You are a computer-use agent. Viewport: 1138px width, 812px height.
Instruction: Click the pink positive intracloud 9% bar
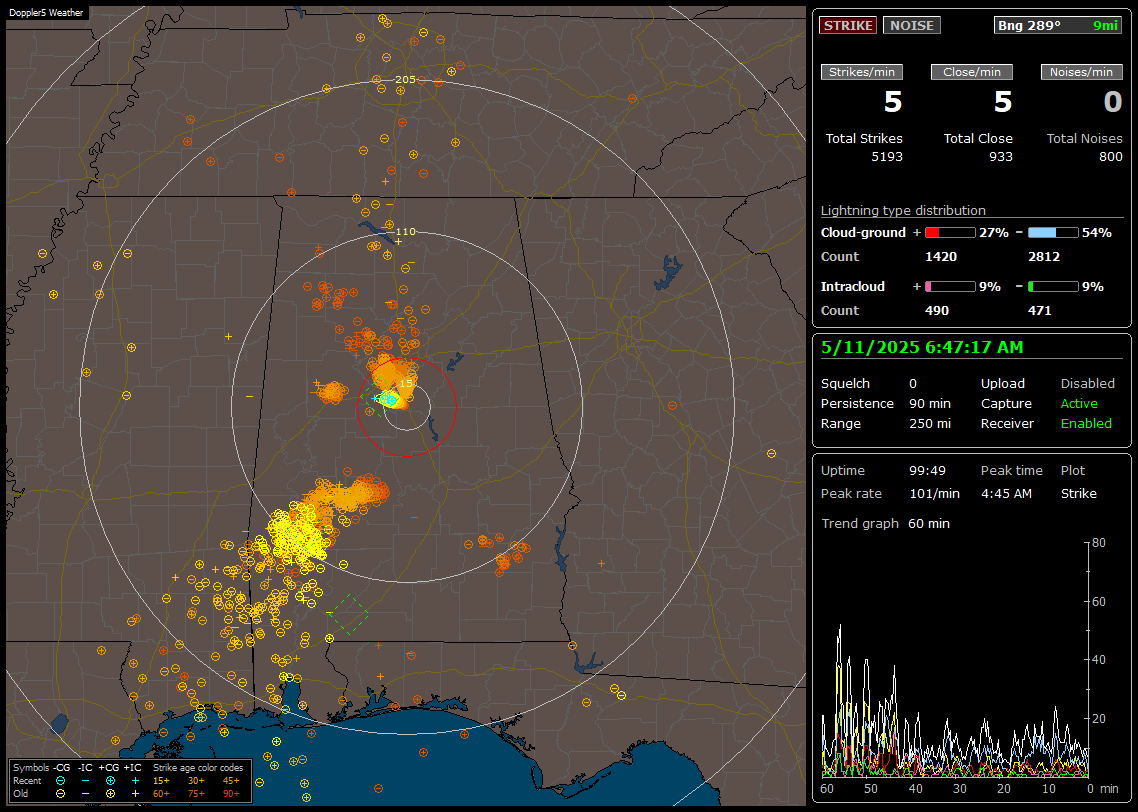point(950,287)
